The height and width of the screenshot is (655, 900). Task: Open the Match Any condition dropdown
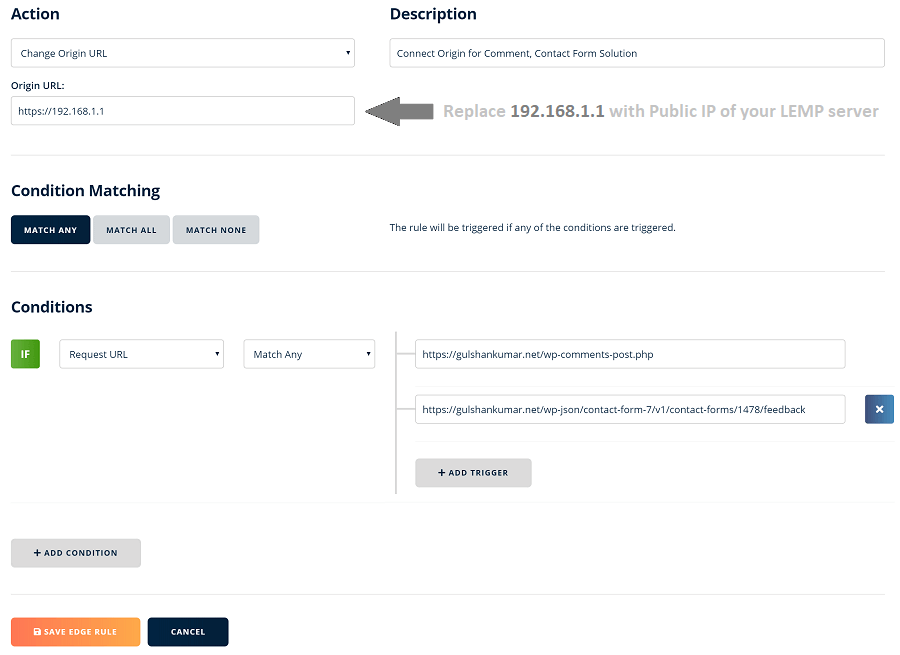pyautogui.click(x=309, y=354)
